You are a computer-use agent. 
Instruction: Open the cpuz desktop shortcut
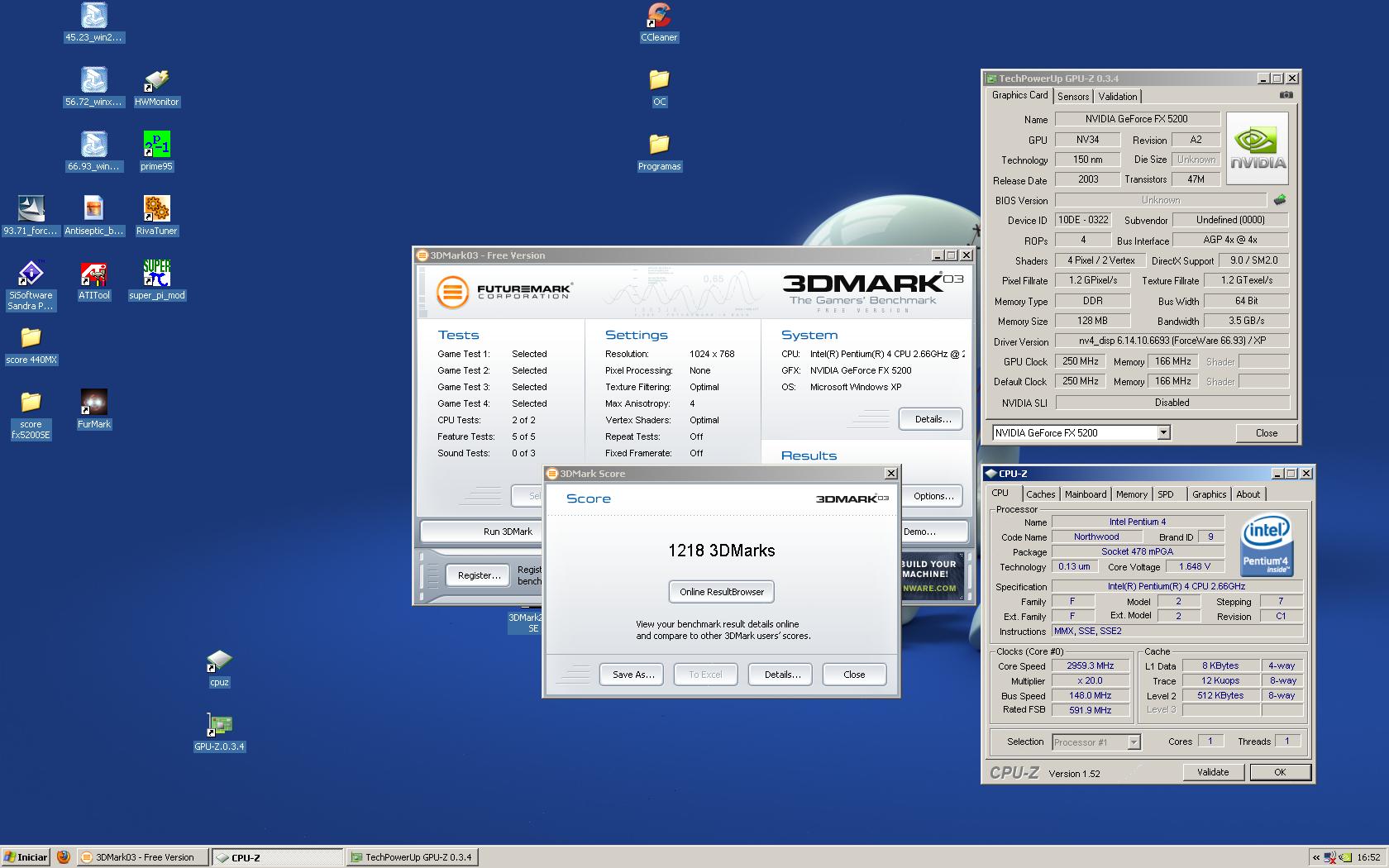219,668
